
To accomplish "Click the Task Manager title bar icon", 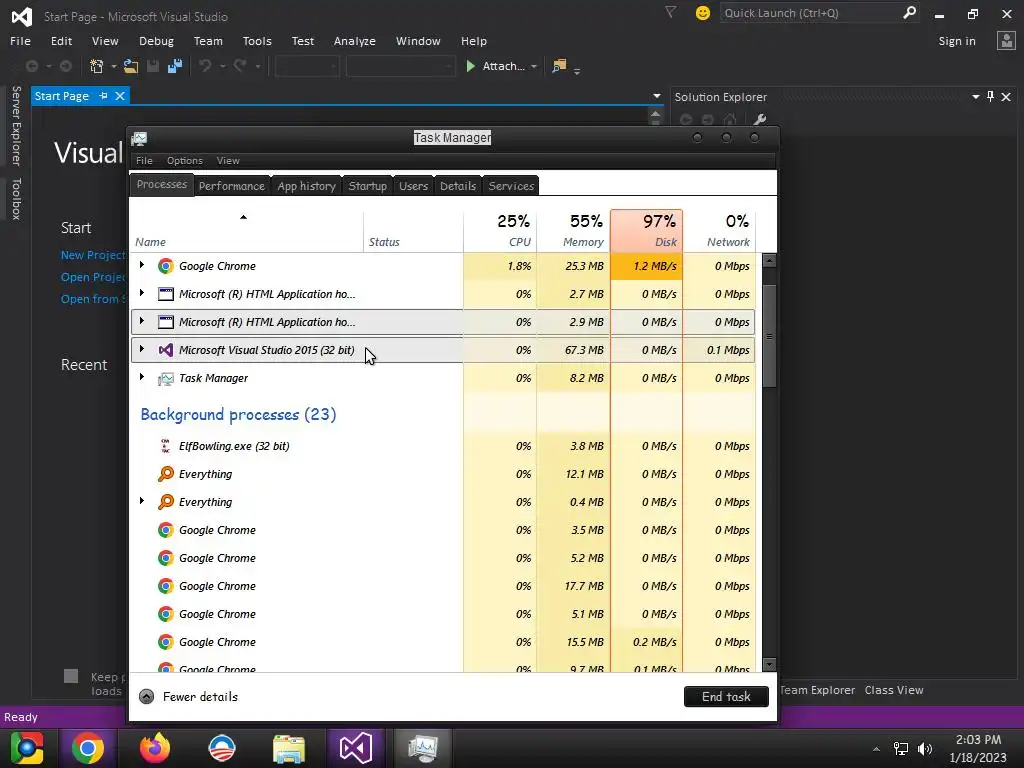I will click(139, 138).
